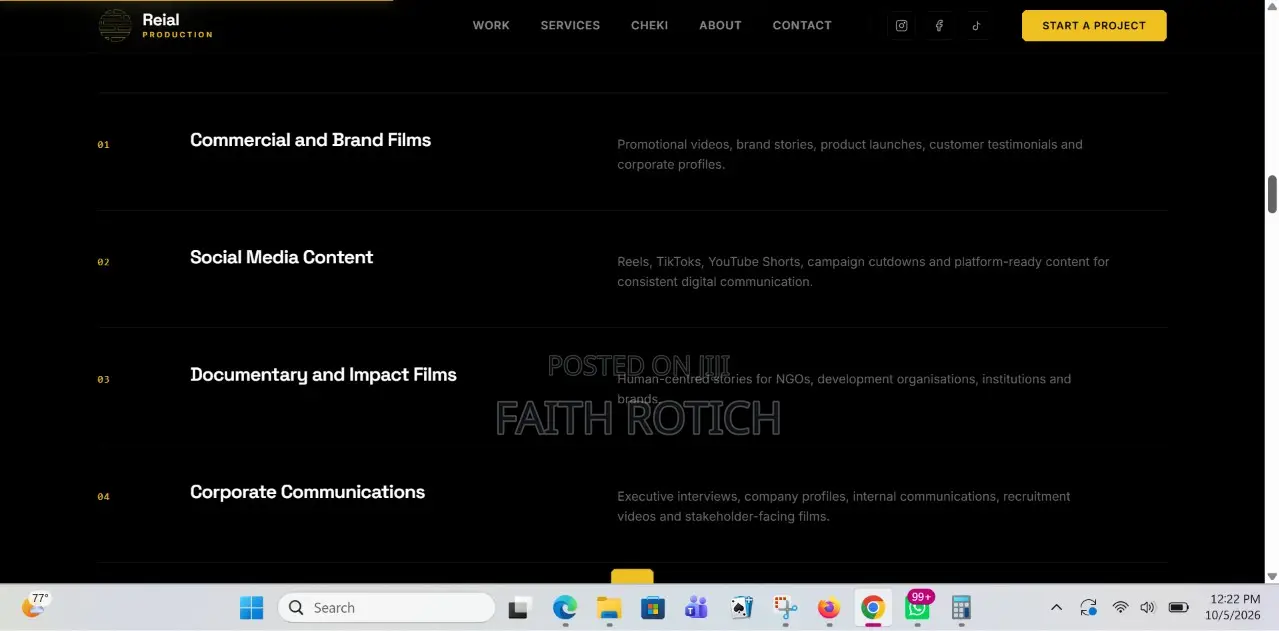This screenshot has width=1279, height=631.
Task: Launch Microsoft Edge from the taskbar
Action: click(565, 607)
